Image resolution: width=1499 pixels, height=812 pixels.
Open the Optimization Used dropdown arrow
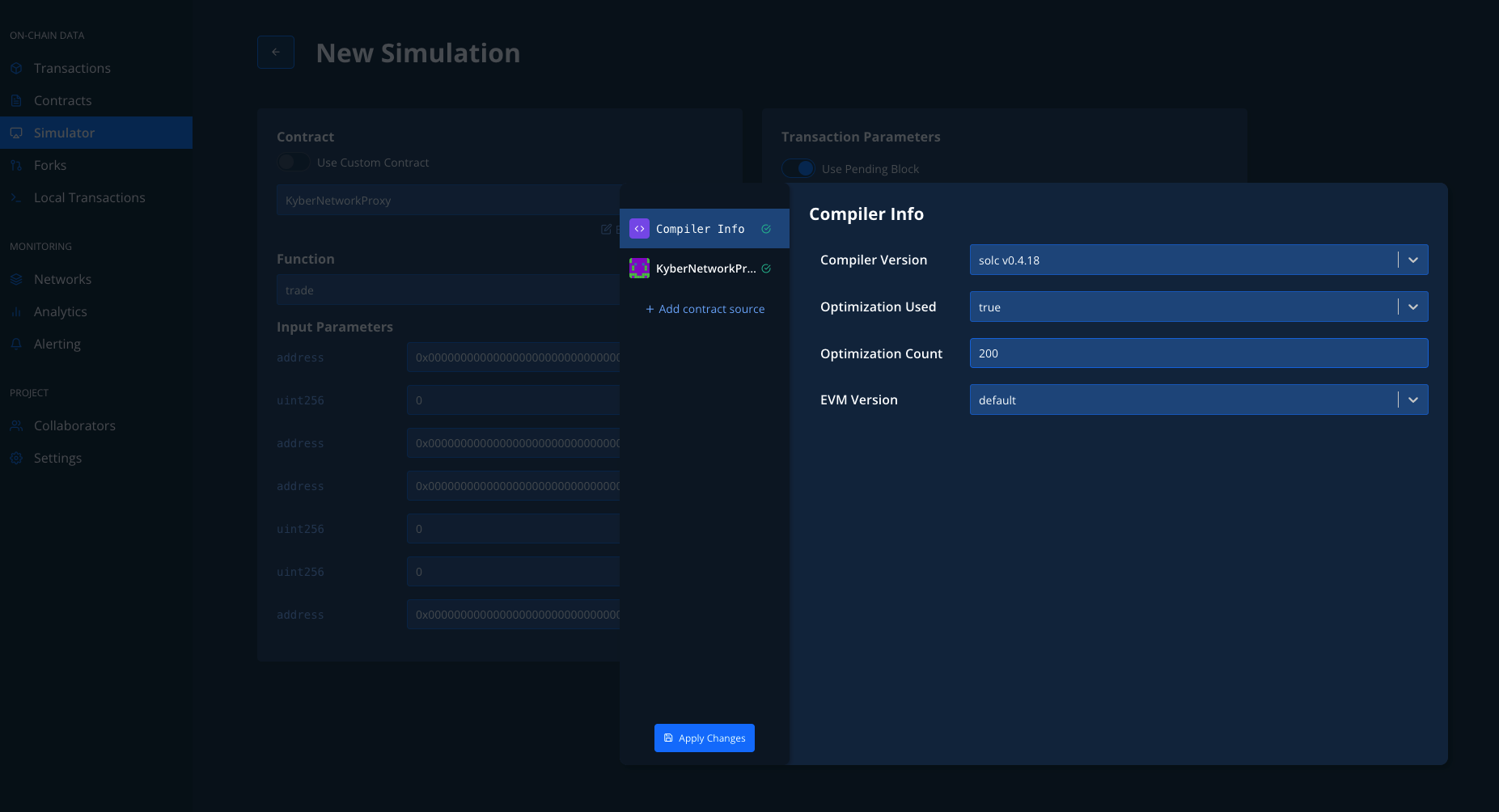click(x=1413, y=307)
